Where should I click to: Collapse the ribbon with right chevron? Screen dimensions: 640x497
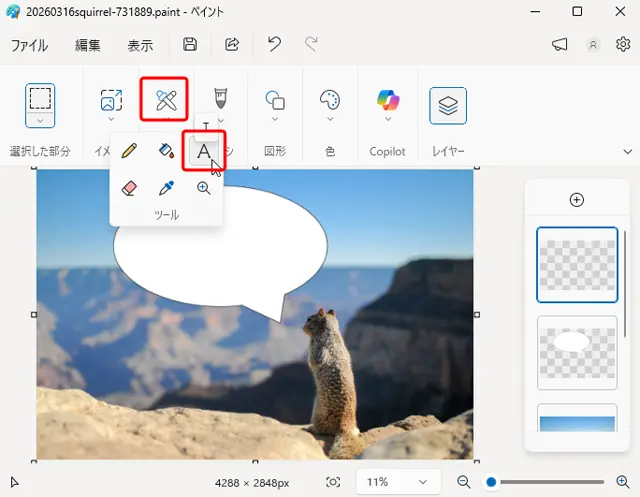pyautogui.click(x=627, y=152)
